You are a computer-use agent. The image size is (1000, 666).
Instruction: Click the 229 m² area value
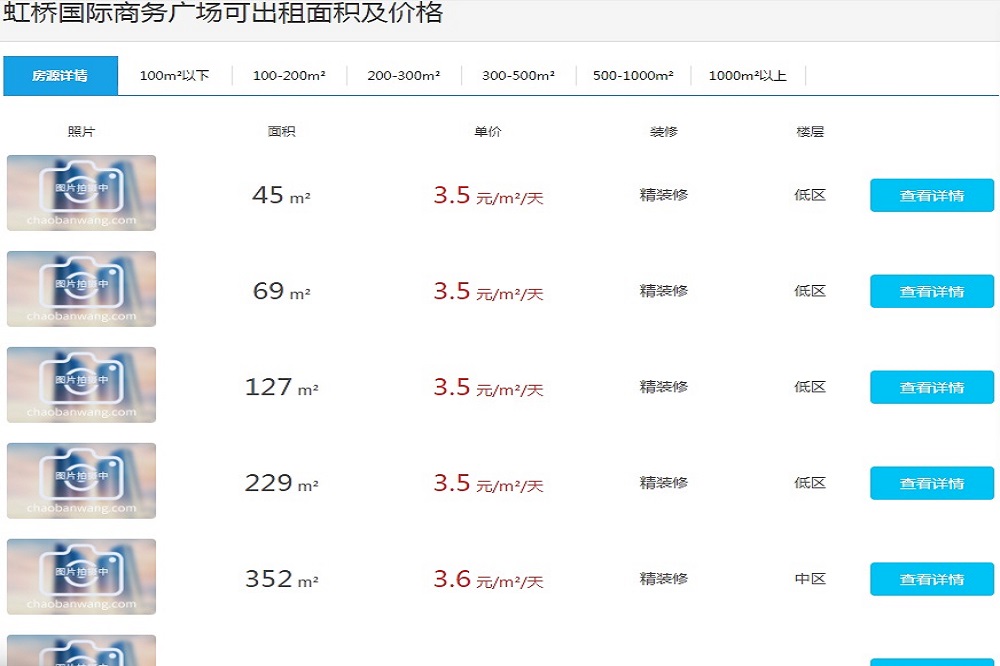[281, 483]
